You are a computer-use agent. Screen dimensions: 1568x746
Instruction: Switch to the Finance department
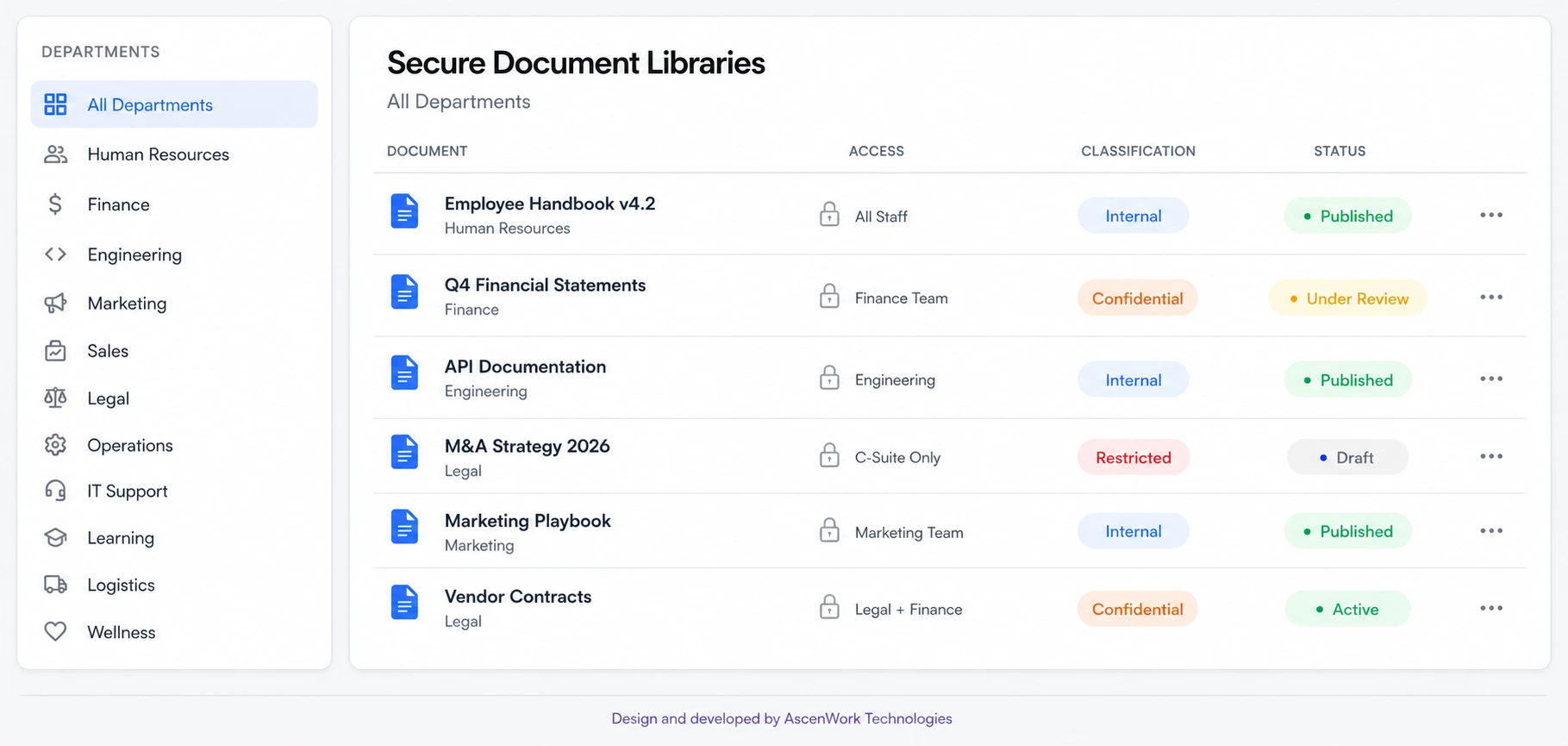[174, 204]
